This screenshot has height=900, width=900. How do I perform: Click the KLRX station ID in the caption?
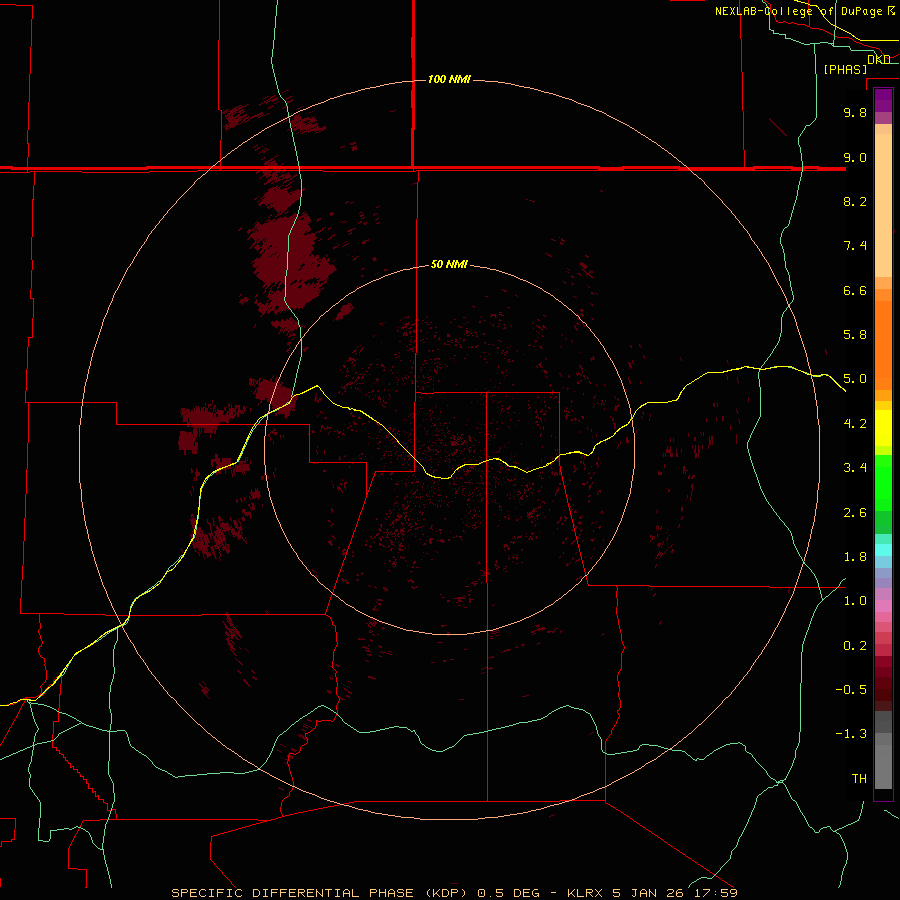point(585,893)
